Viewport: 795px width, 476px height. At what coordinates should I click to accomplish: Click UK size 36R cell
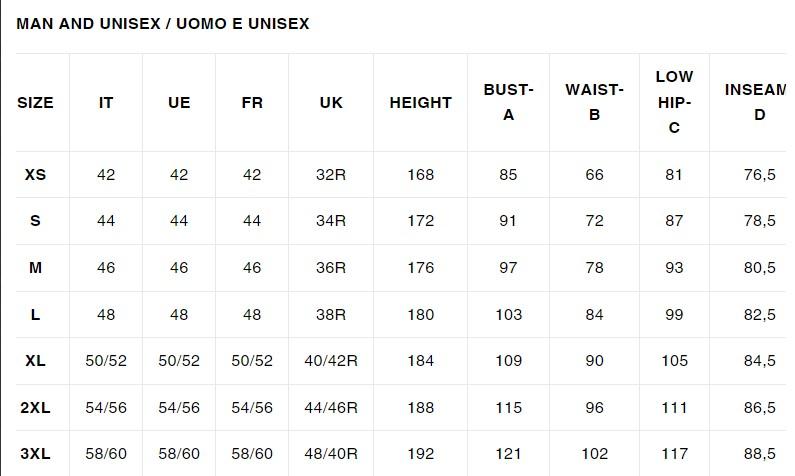[x=331, y=268]
